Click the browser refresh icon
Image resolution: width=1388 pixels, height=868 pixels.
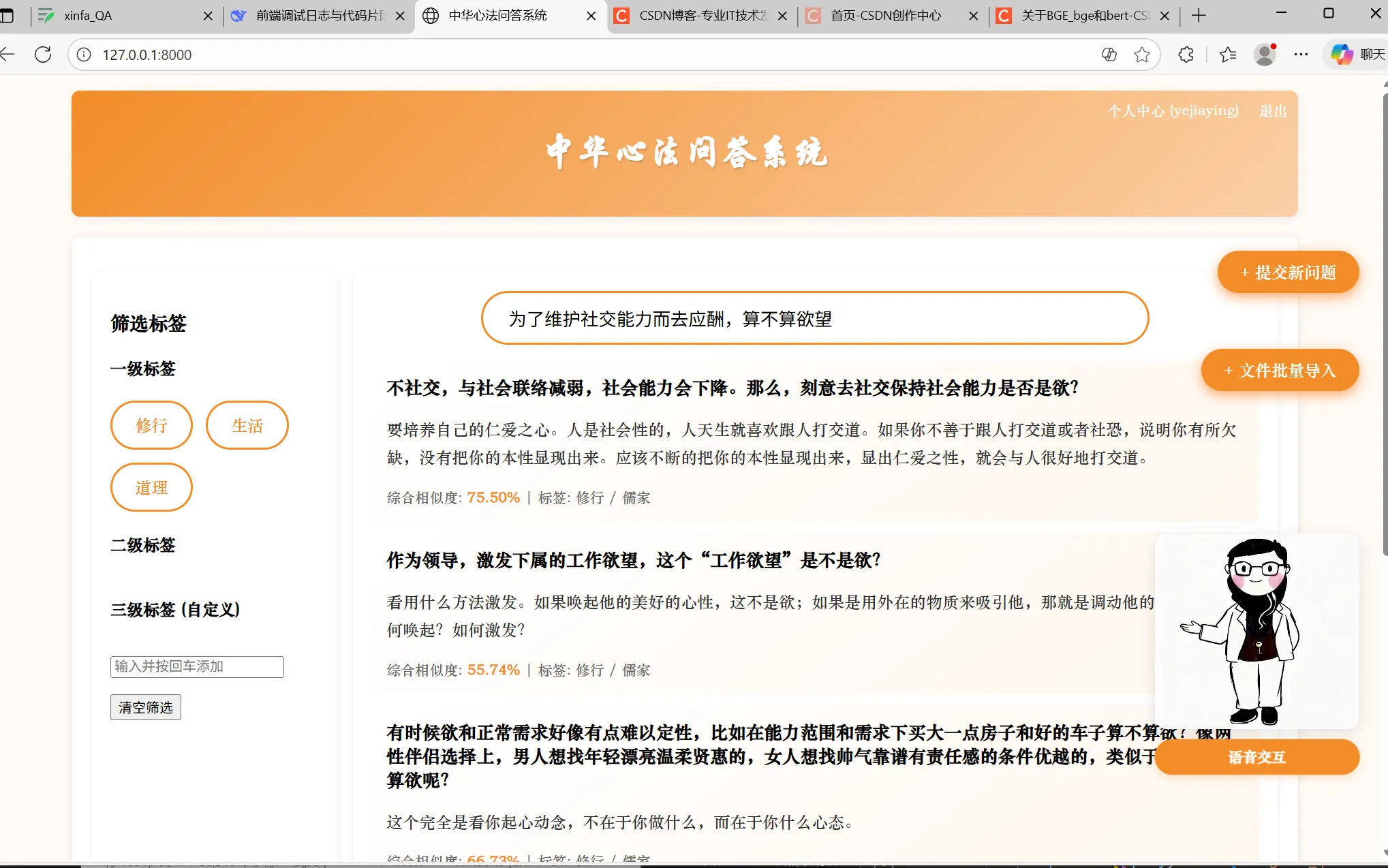pos(43,55)
